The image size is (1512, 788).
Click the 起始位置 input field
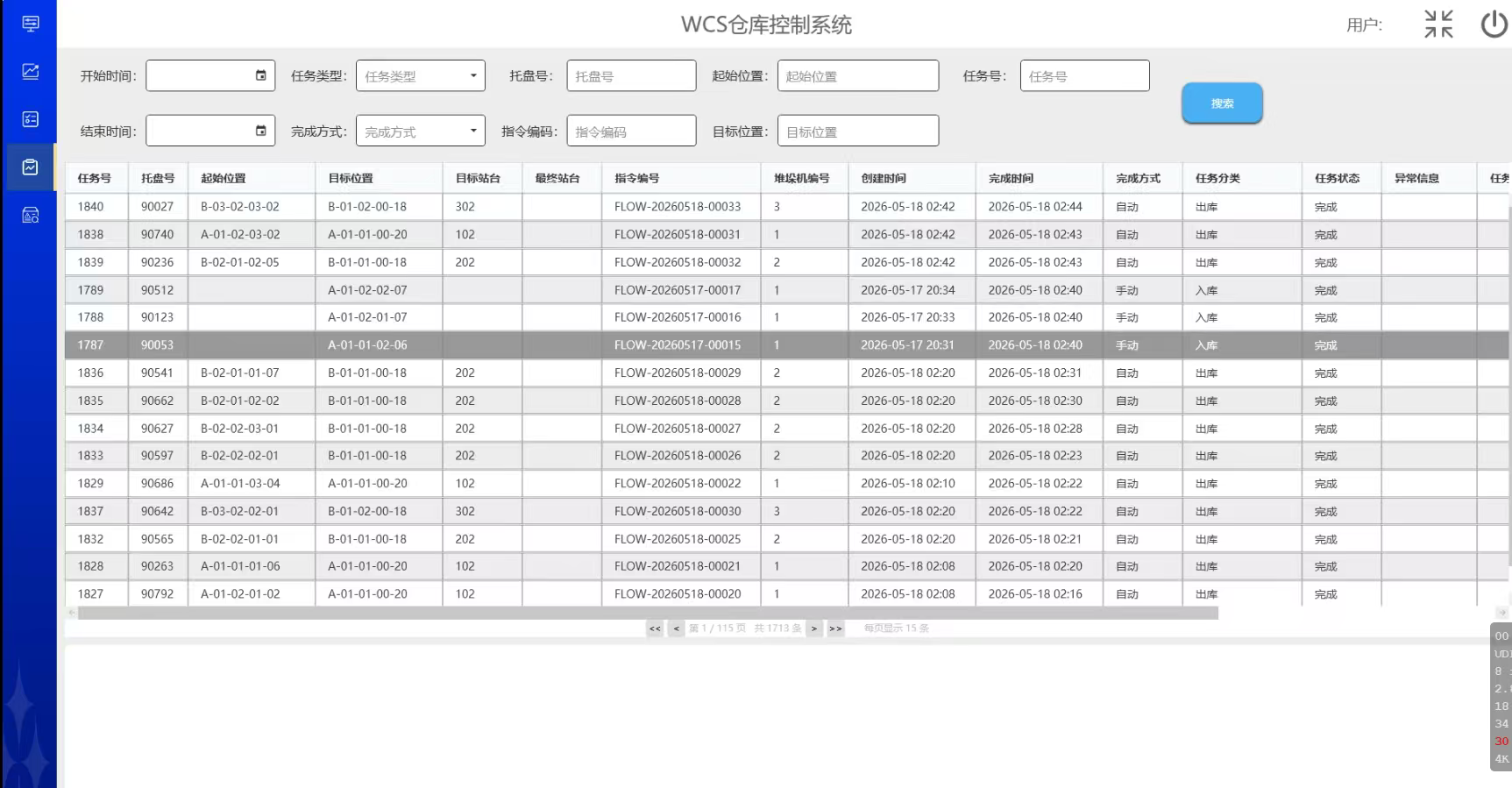point(858,75)
